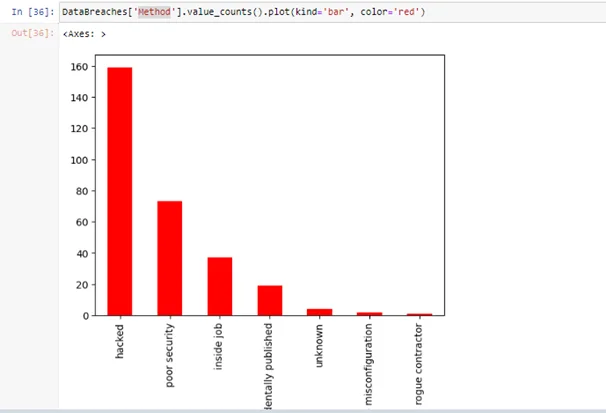Click the 'hacked' x-axis label

(119, 341)
